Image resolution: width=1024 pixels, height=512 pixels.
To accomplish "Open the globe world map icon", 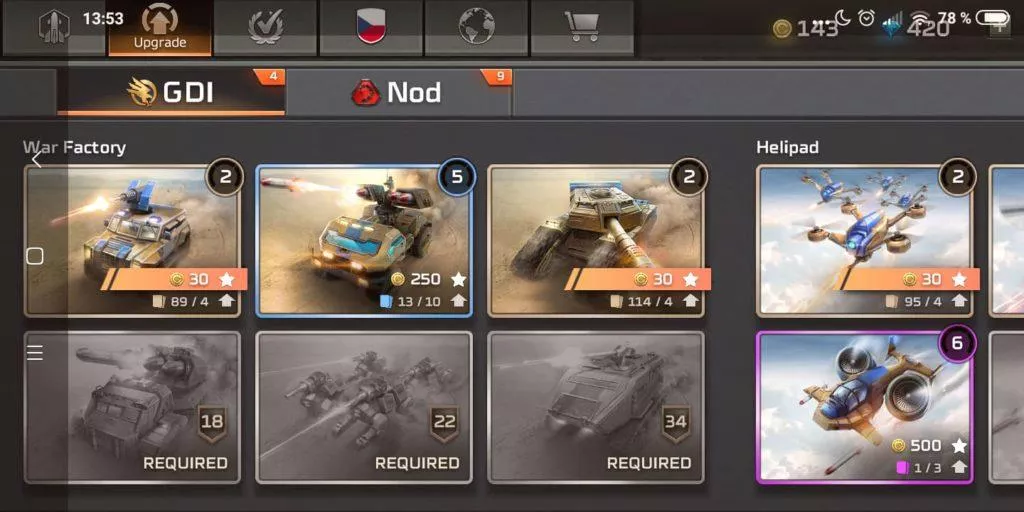I will click(477, 28).
